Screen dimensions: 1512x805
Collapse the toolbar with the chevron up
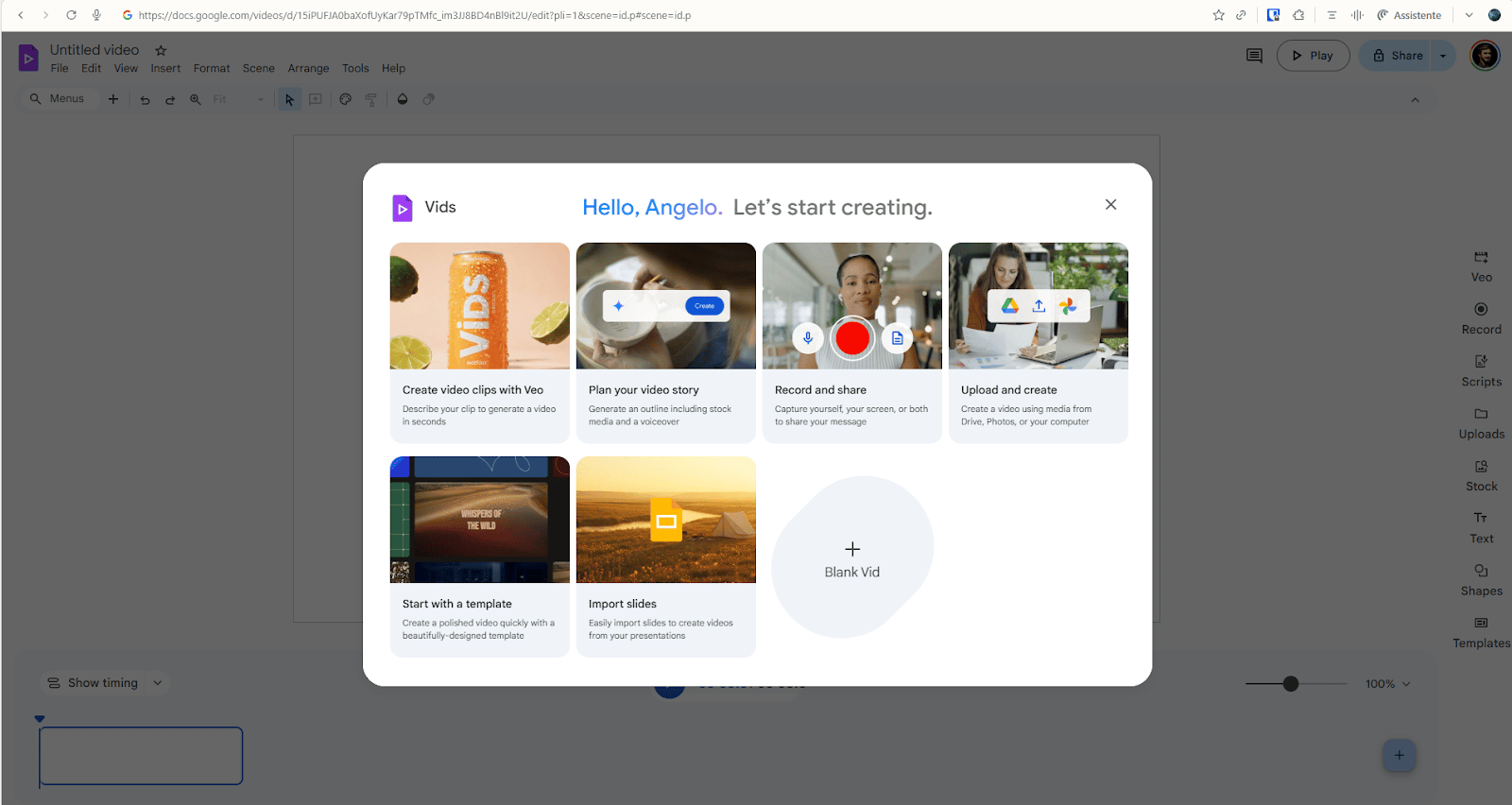click(x=1415, y=99)
